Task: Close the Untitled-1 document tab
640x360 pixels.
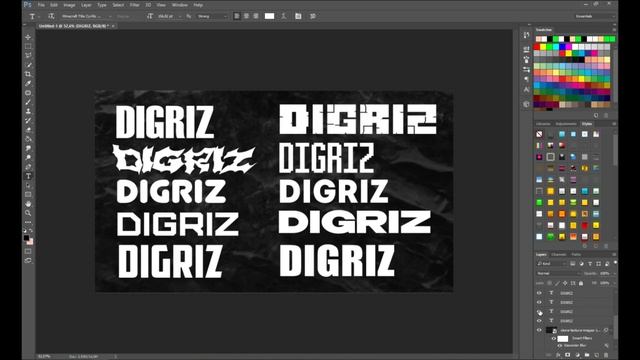Action: click(113, 26)
